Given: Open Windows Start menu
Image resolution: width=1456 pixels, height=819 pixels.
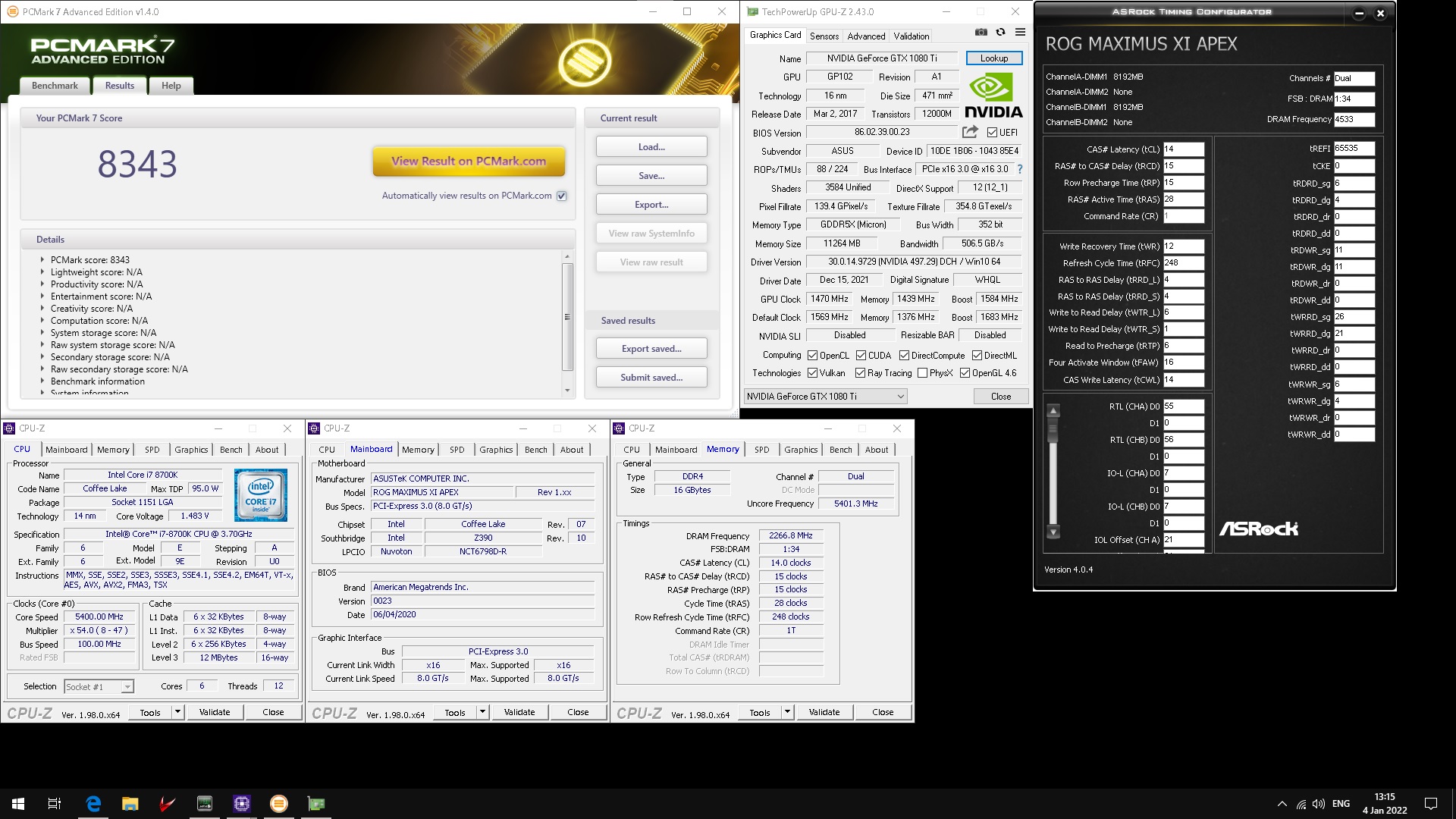Looking at the screenshot, I should 18,804.
